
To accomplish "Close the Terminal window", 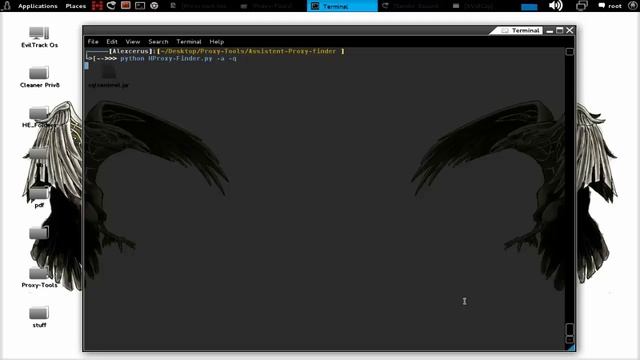I will pyautogui.click(x=570, y=31).
